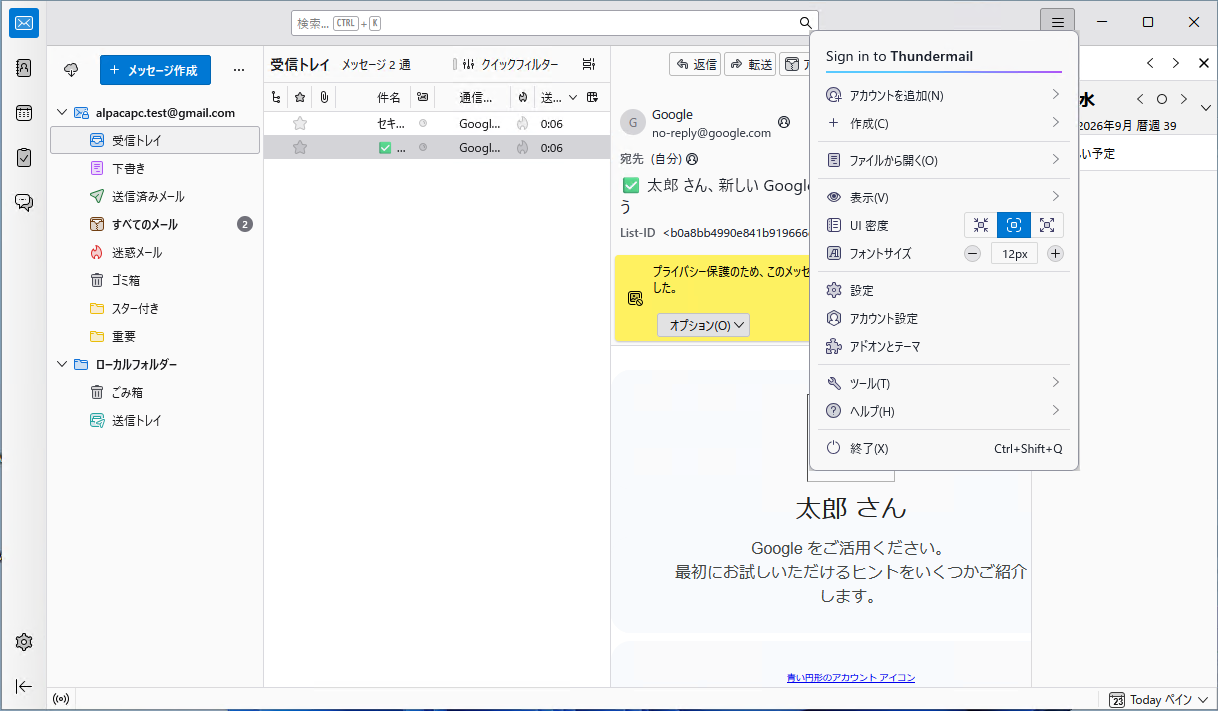Sort by star column header
Viewport: 1218px width, 711px height.
[299, 97]
